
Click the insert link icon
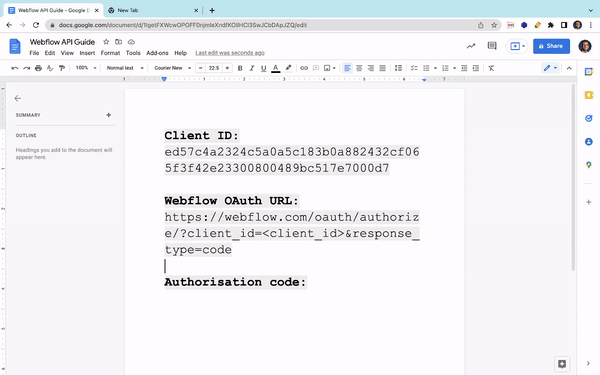point(304,68)
